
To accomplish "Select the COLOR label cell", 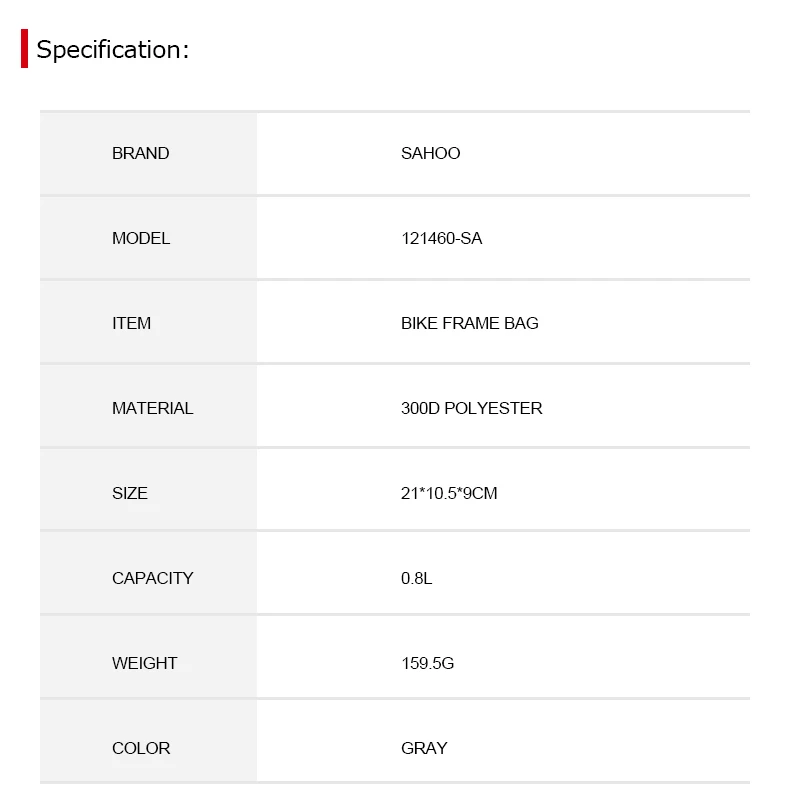I will [148, 748].
